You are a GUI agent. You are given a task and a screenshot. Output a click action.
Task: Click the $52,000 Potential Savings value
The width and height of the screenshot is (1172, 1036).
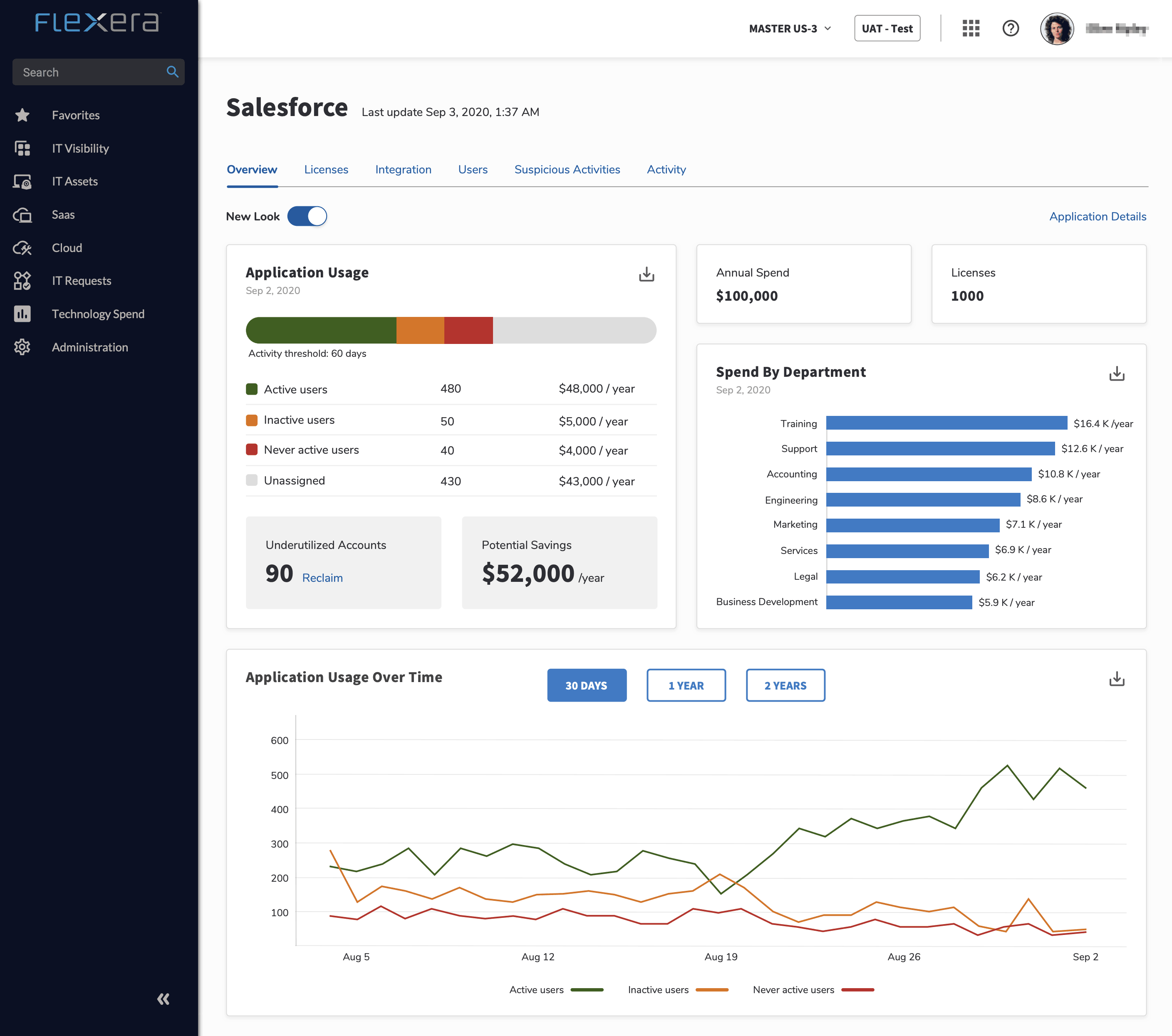(x=528, y=574)
